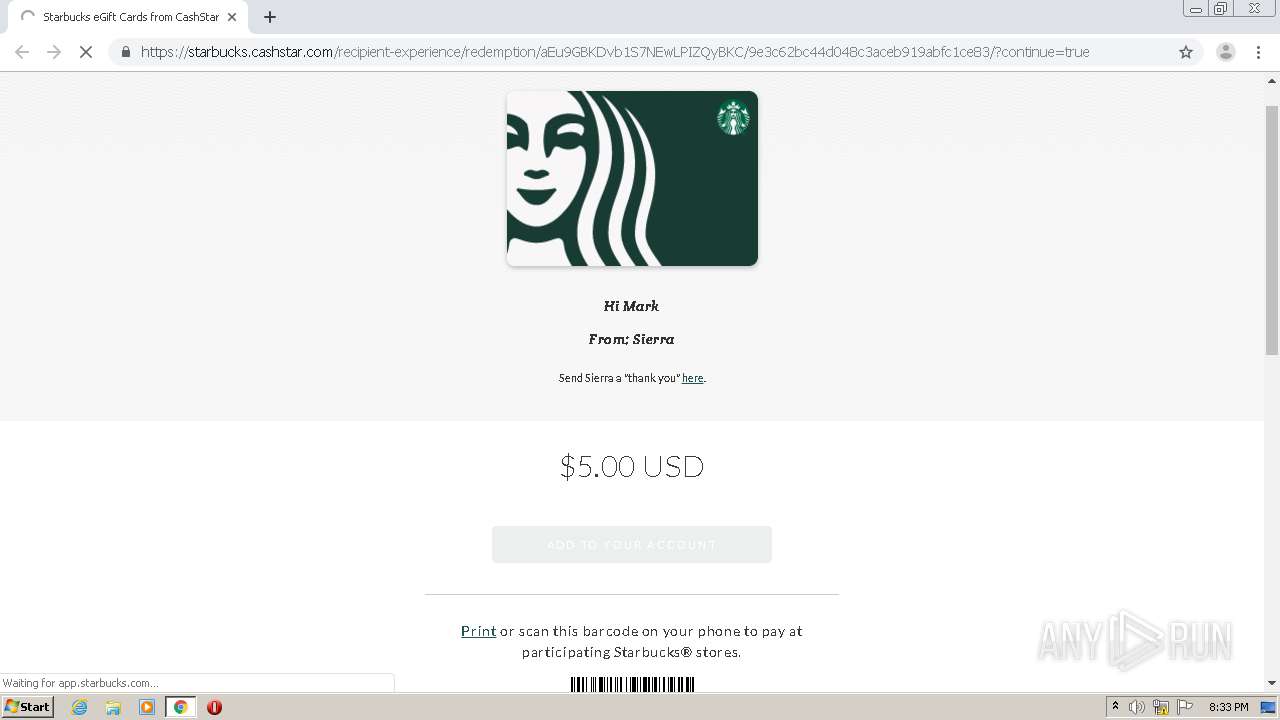Click the address bar URL
1280x720 pixels.
tap(614, 52)
